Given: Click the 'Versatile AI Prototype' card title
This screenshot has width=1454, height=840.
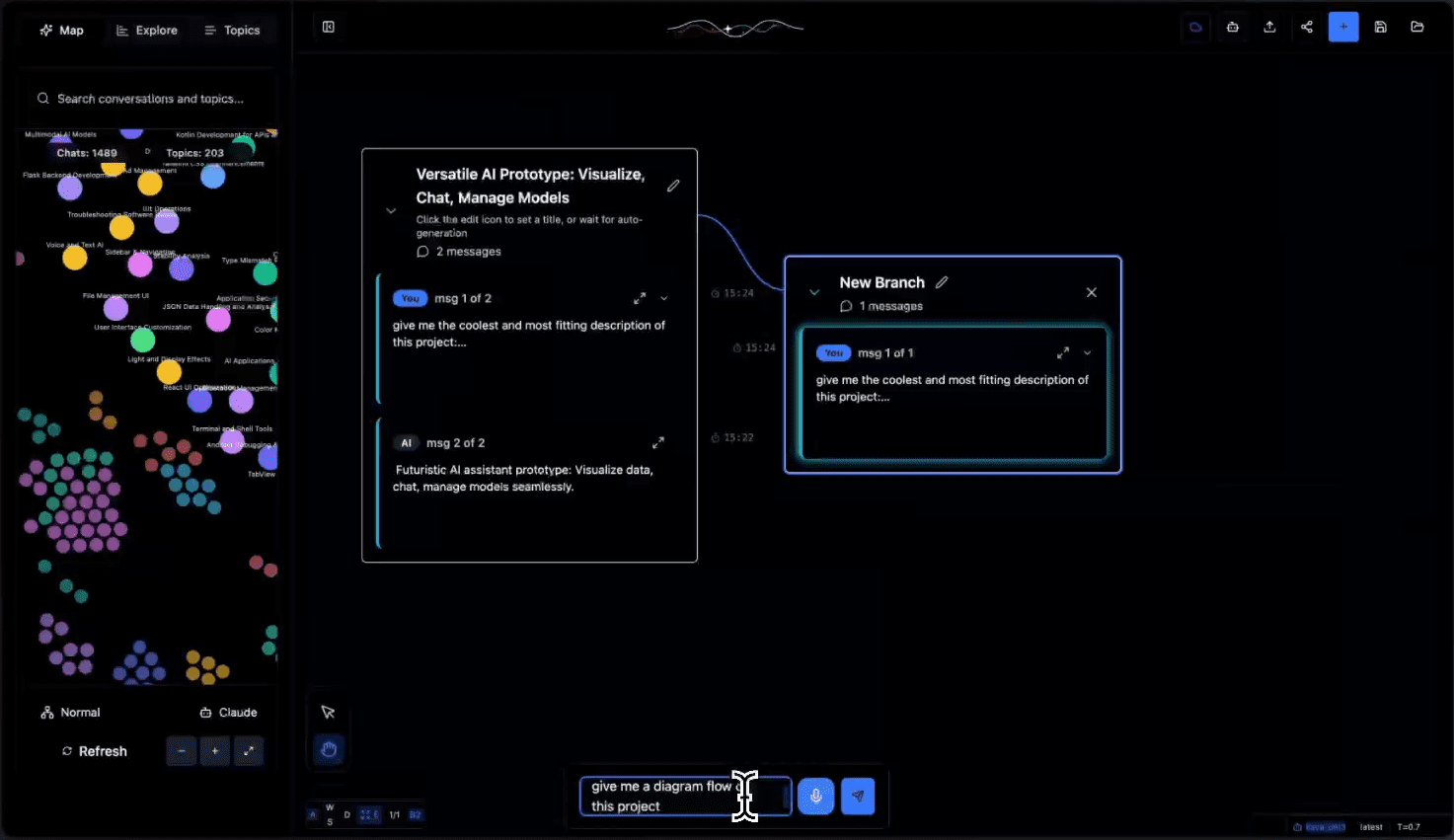Looking at the screenshot, I should 530,186.
